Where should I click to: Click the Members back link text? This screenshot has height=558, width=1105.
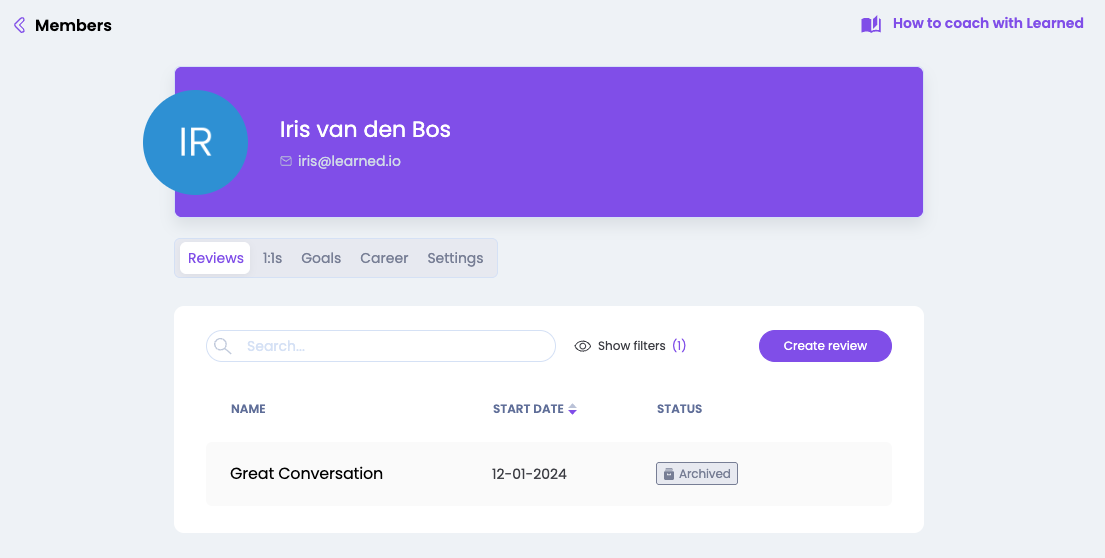[73, 25]
